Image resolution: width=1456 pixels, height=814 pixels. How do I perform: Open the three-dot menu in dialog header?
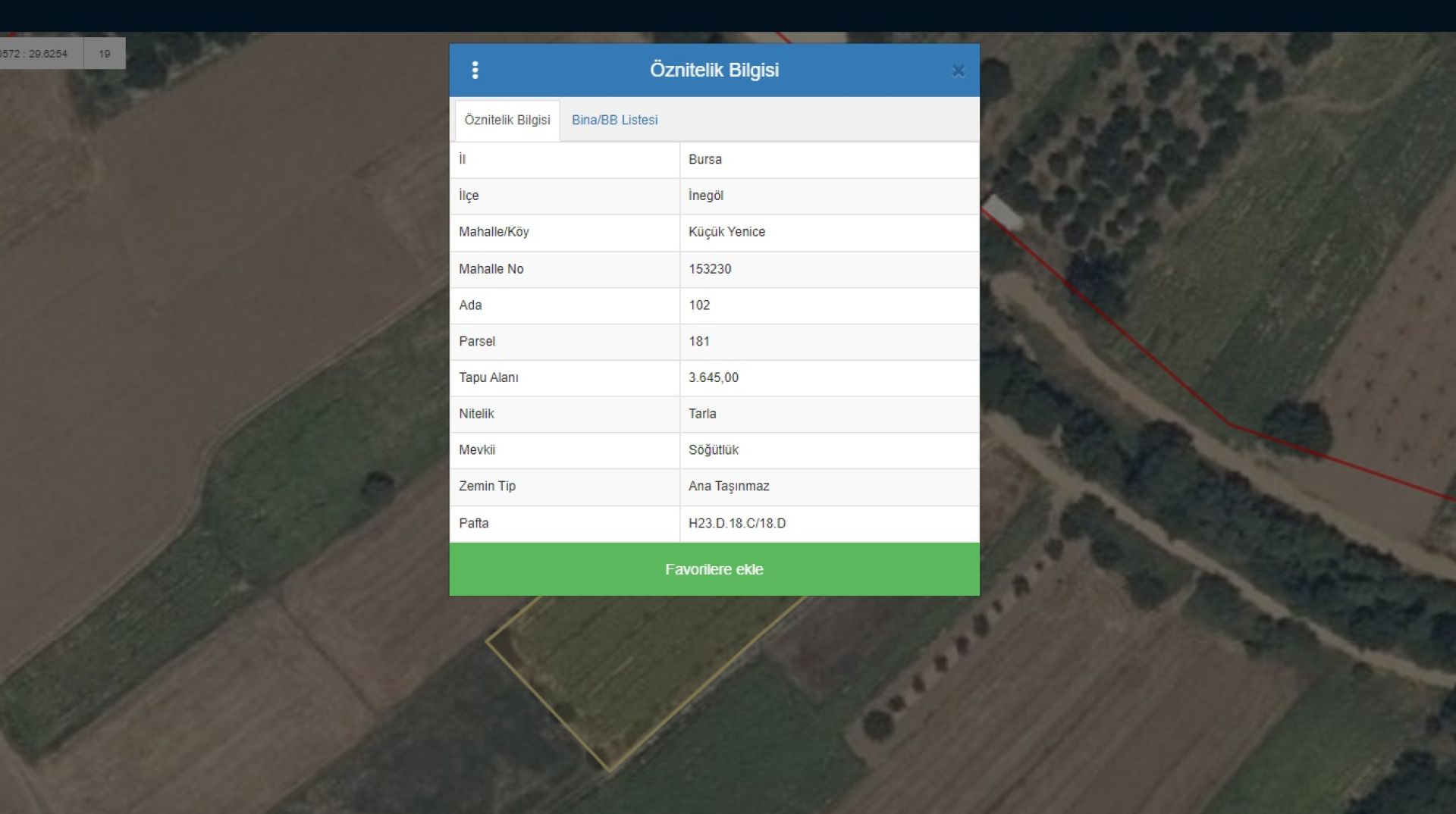475,70
